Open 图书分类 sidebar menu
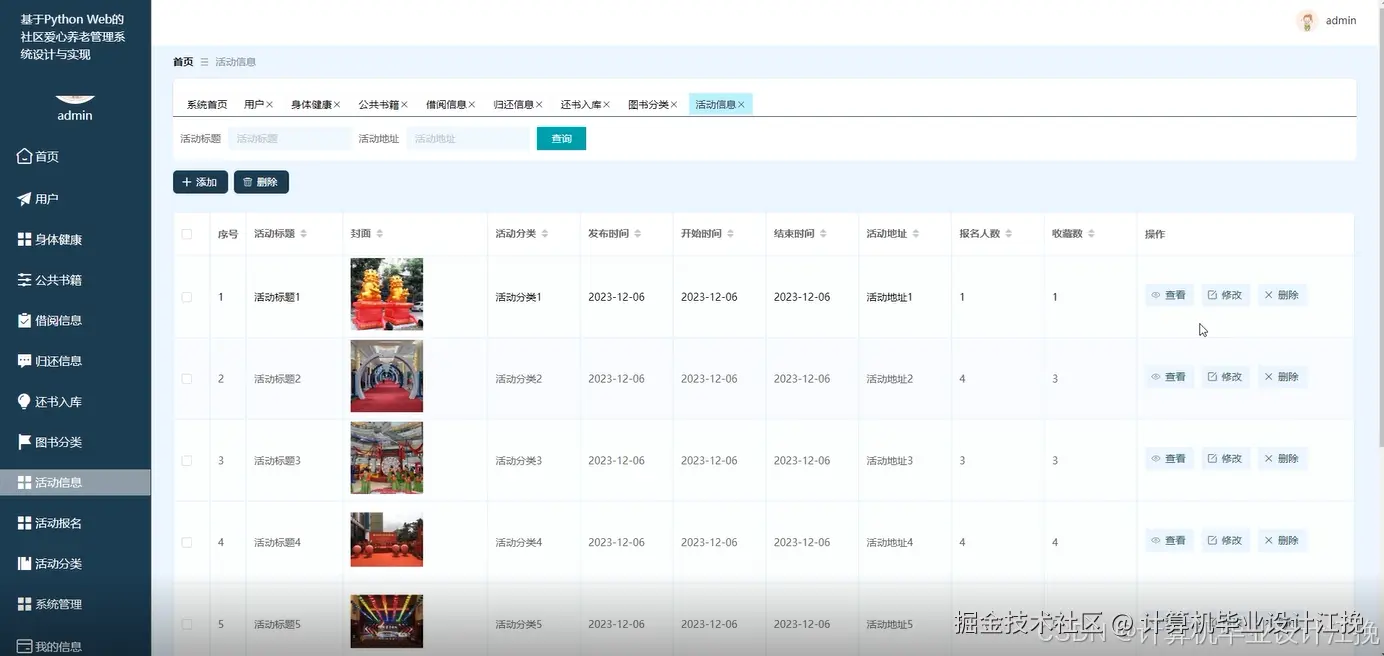The height and width of the screenshot is (656, 1384). pyautogui.click(x=75, y=442)
